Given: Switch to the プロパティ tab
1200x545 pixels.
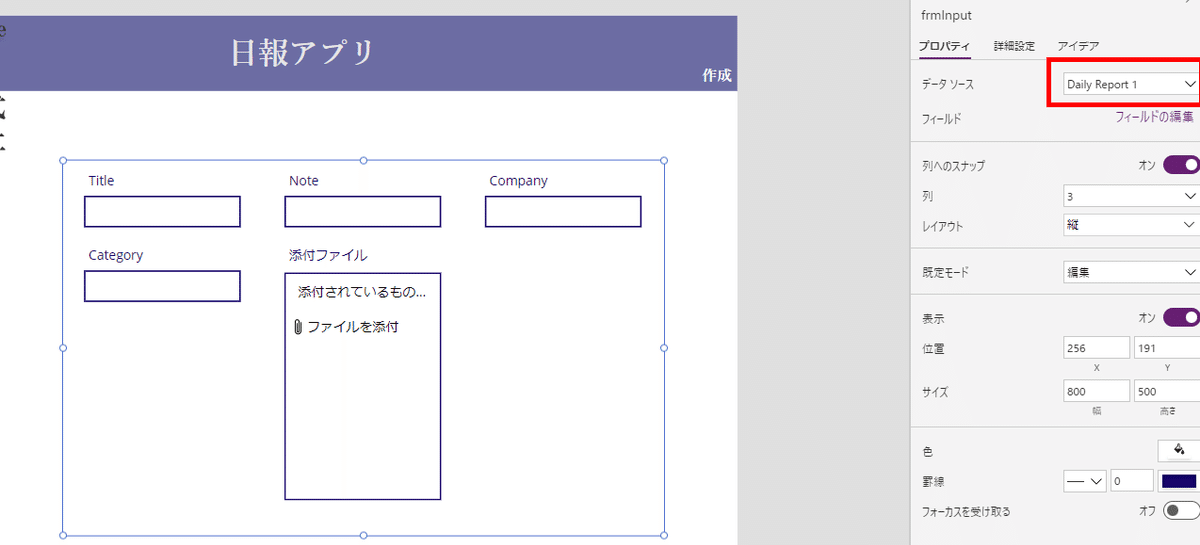Looking at the screenshot, I should click(x=945, y=46).
